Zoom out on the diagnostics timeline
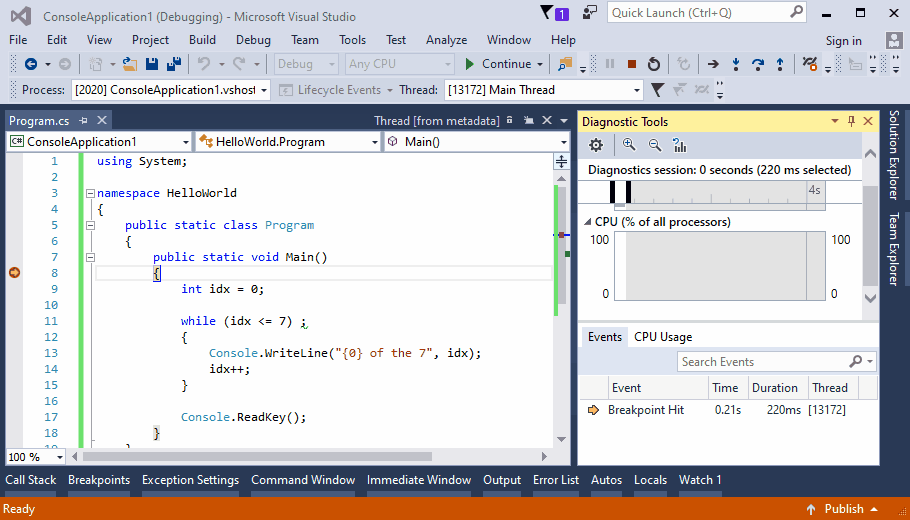 654,145
